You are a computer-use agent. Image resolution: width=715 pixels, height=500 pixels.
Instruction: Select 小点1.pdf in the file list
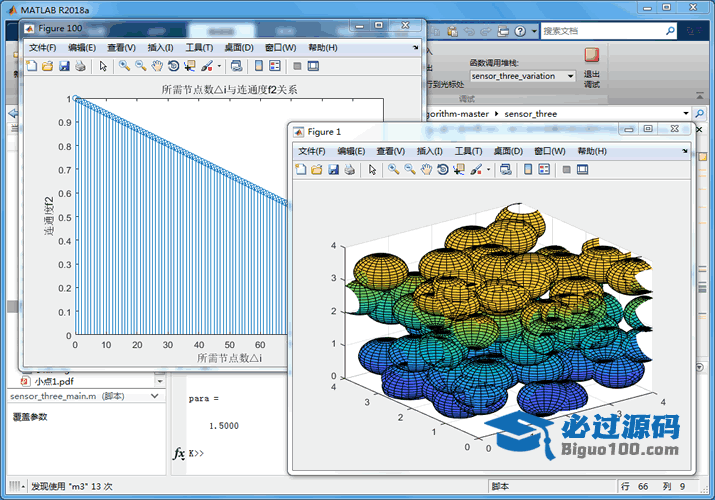[x=55, y=380]
